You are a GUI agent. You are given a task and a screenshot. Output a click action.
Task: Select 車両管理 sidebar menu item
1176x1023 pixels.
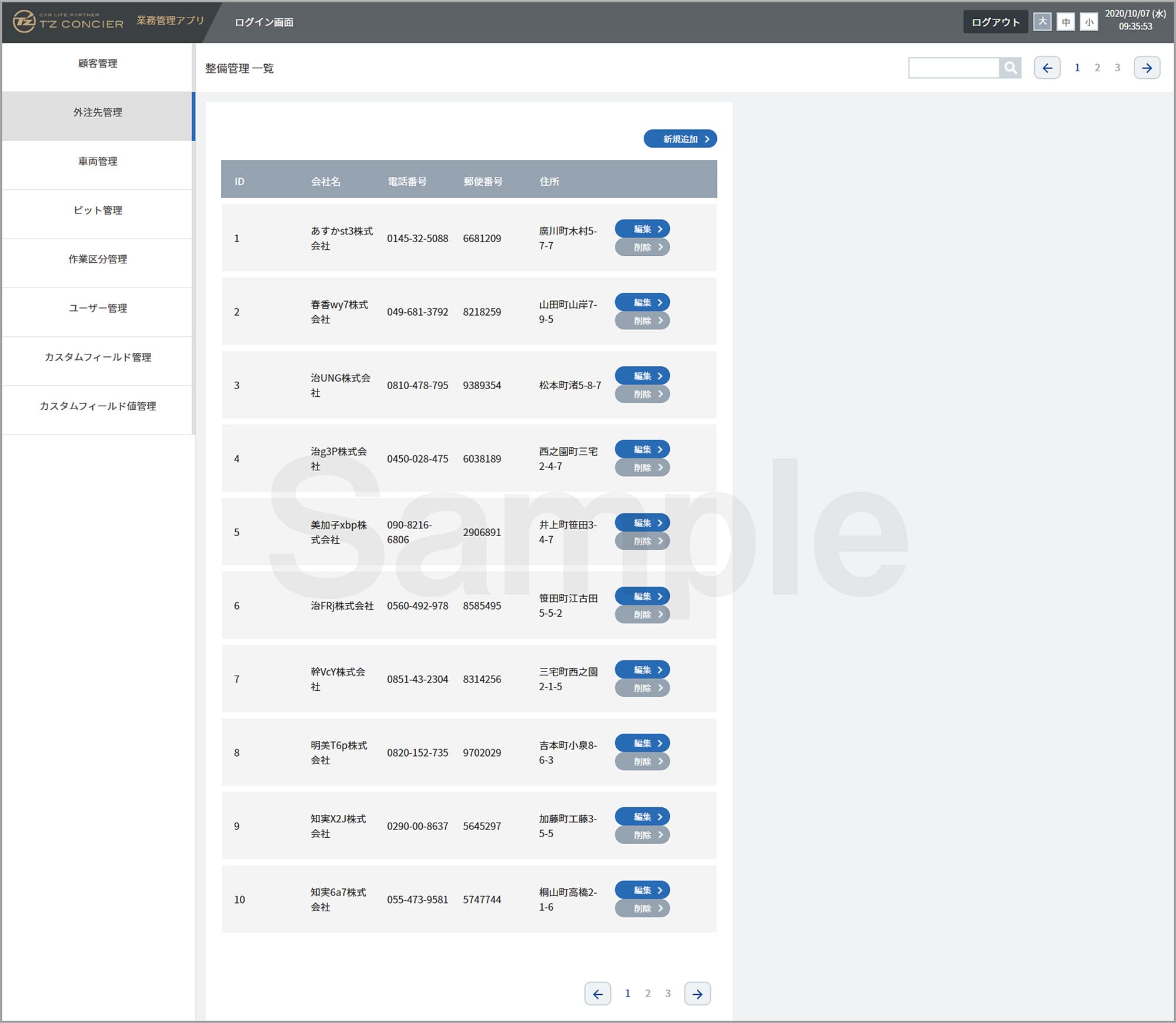click(98, 161)
